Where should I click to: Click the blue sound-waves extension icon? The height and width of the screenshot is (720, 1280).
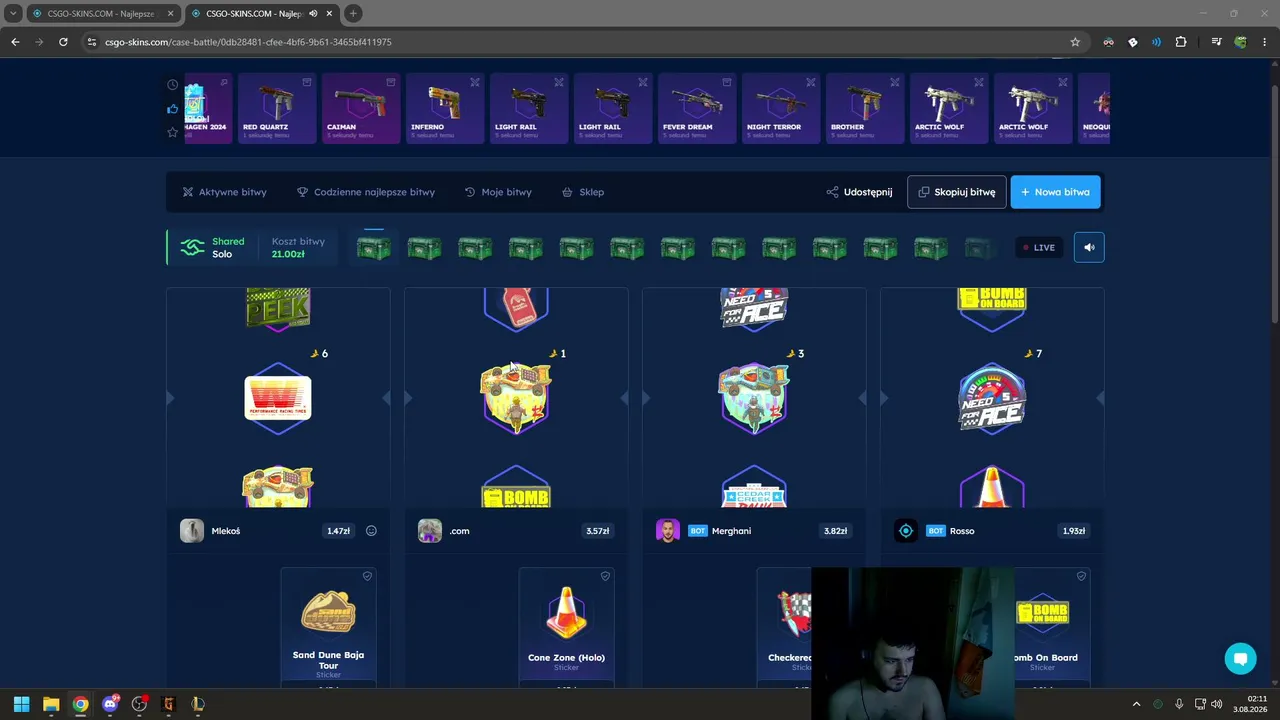(x=1157, y=42)
